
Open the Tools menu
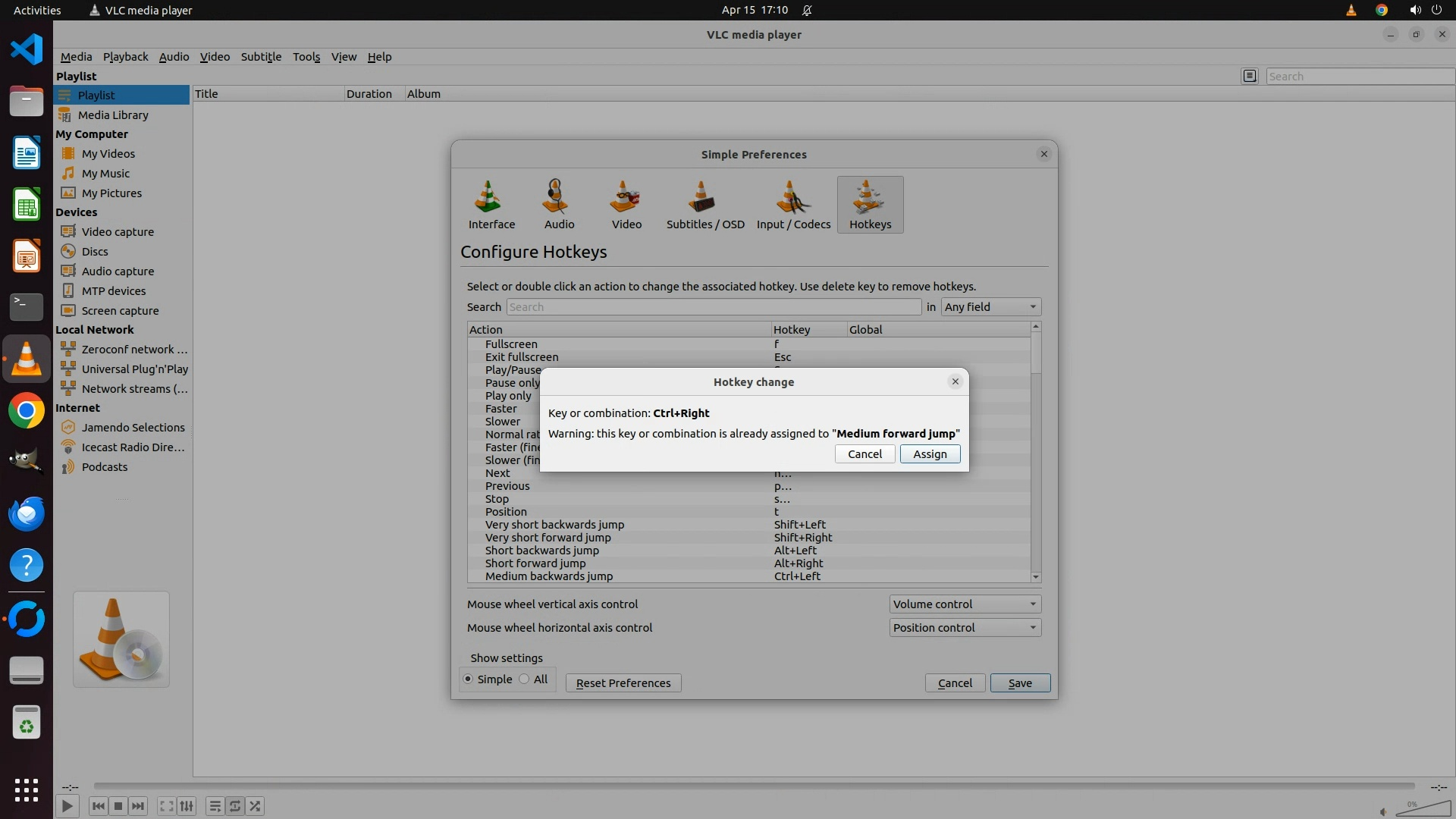306,57
